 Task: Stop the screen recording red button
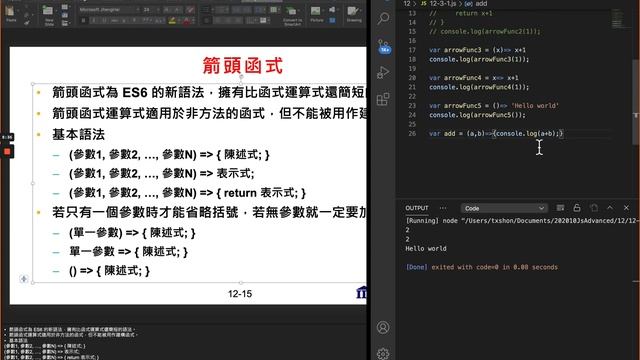point(7,152)
